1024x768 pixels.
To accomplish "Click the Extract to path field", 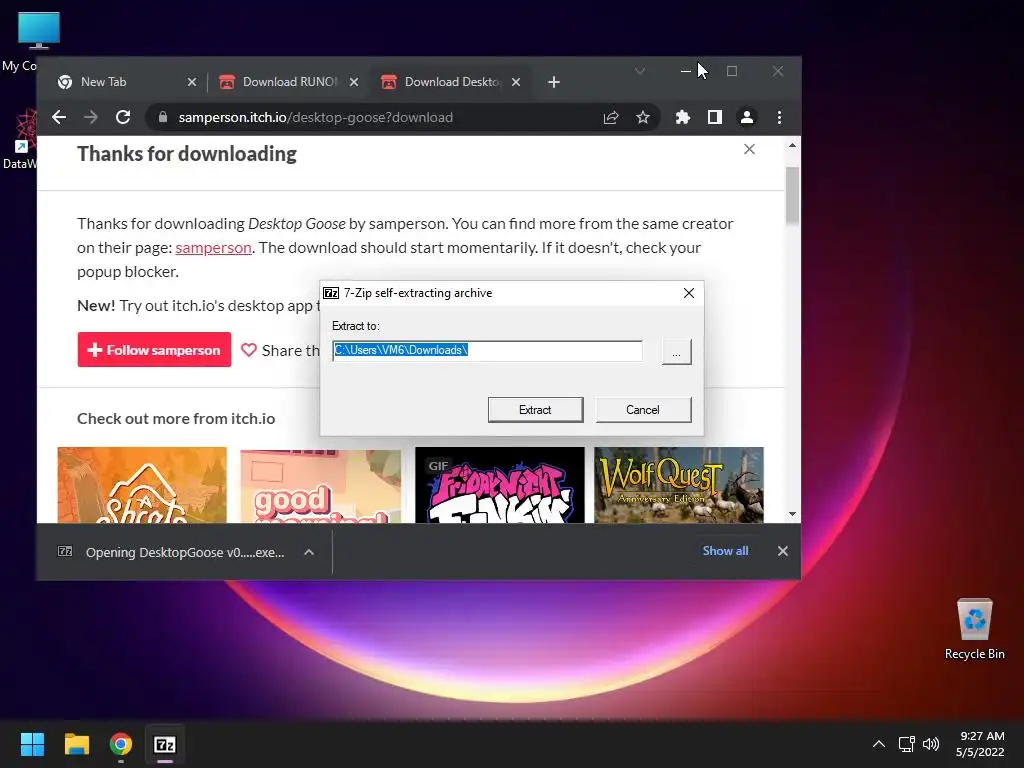I will pos(487,350).
